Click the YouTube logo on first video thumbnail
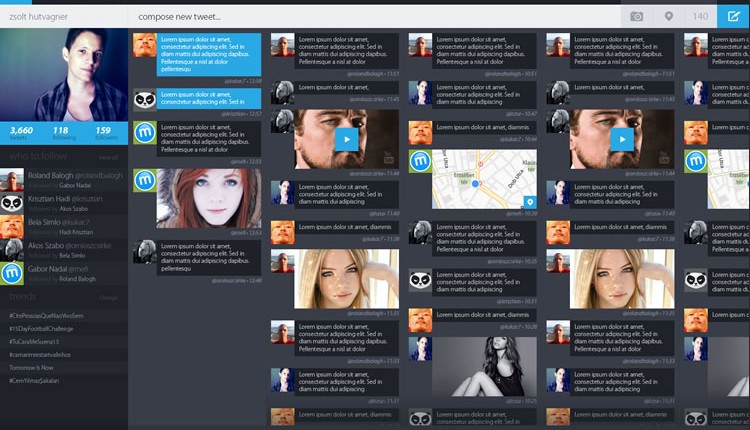This screenshot has width=750, height=430. coord(389,159)
